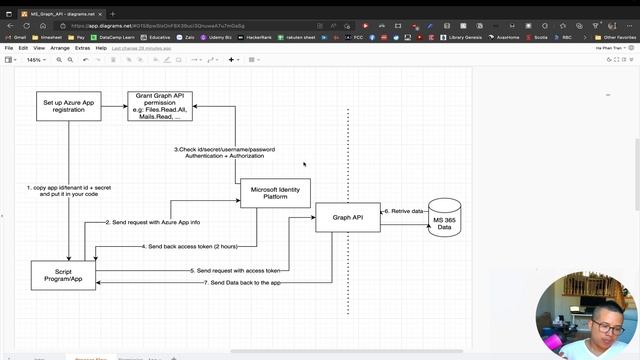
Task: Click the horizontal canvas scrollbar
Action: point(347,351)
